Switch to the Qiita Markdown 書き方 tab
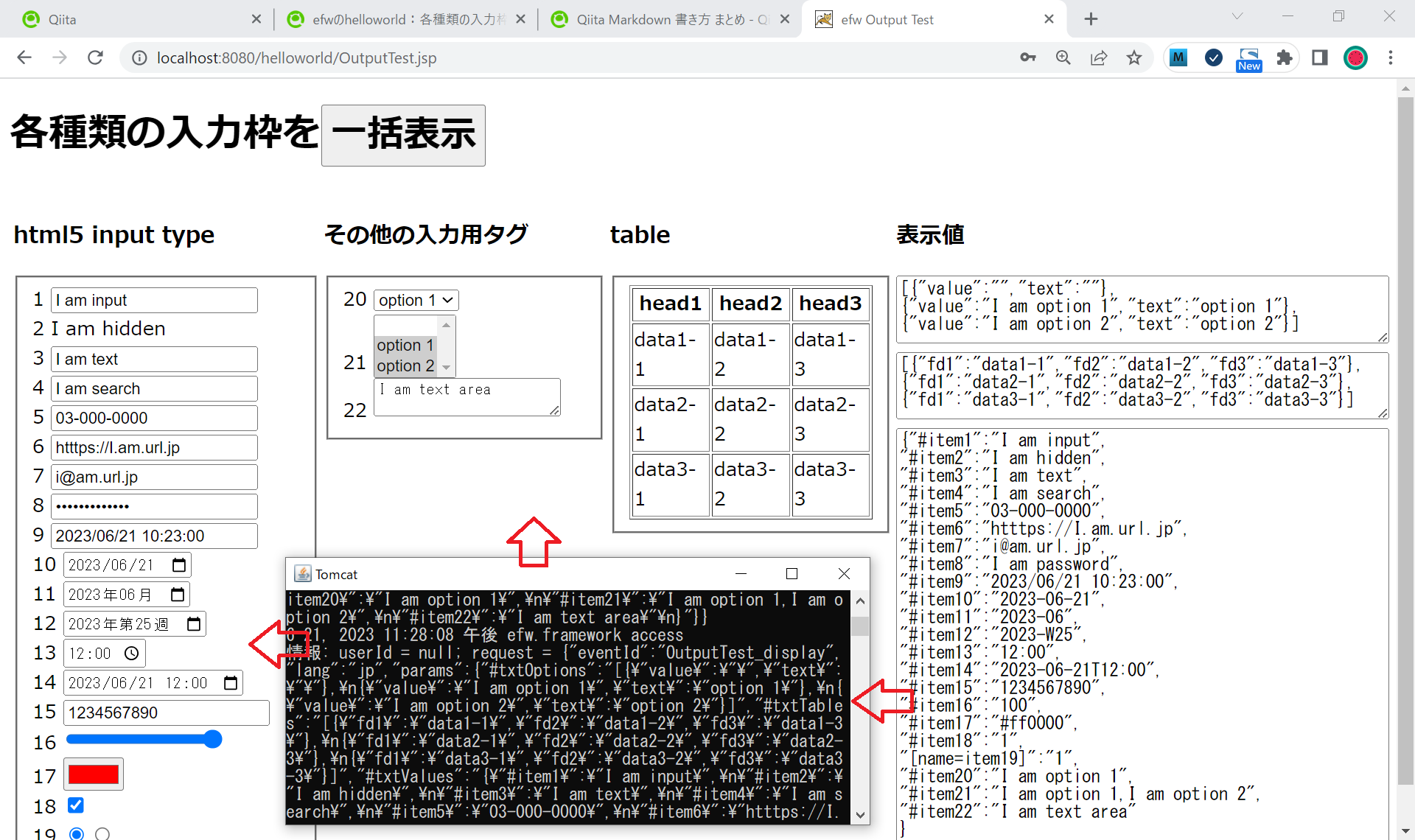Image resolution: width=1415 pixels, height=840 pixels. coord(663,20)
